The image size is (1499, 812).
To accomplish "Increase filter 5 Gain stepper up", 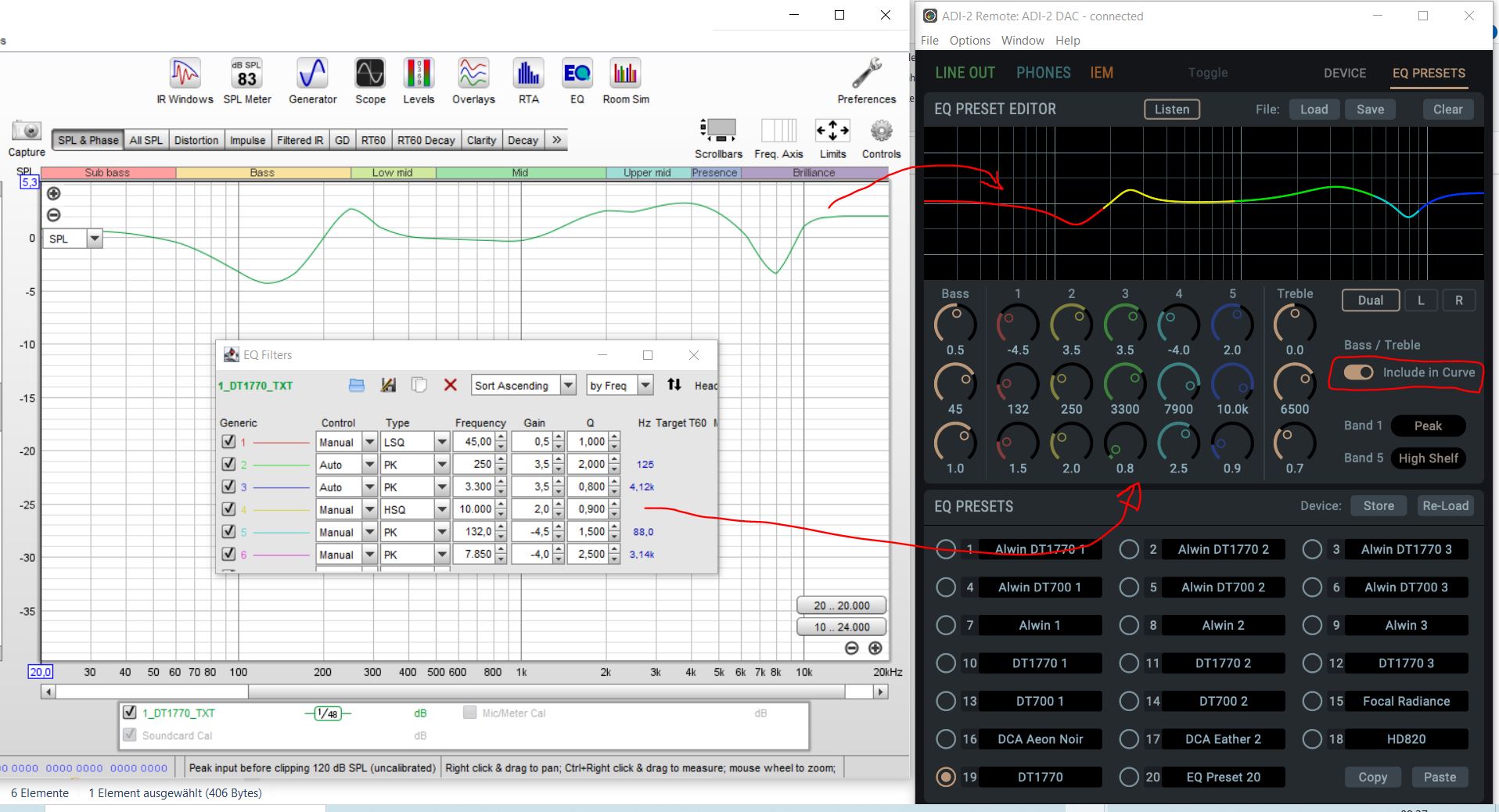I will tap(558, 527).
